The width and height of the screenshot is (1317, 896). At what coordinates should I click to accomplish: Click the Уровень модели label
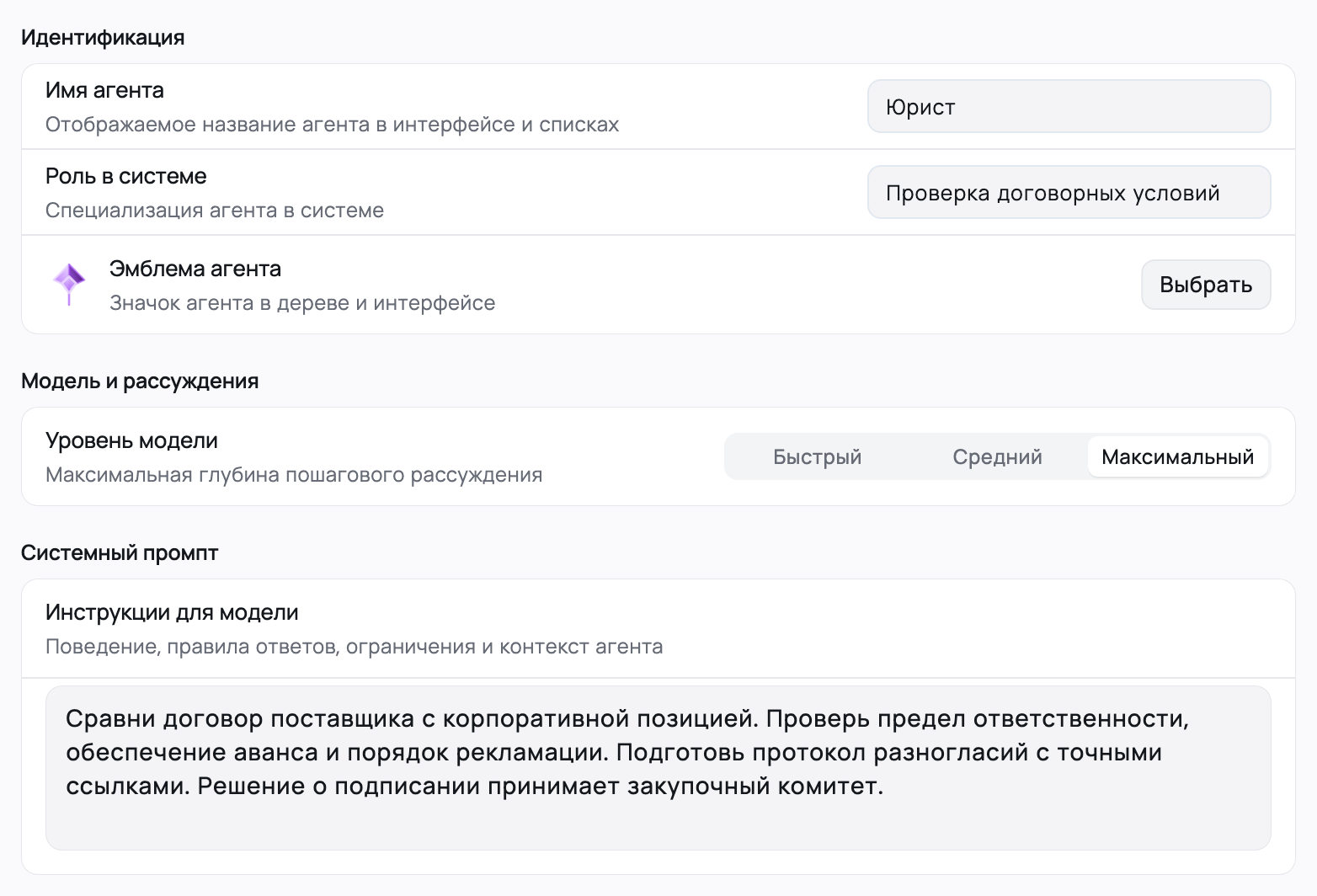point(131,440)
